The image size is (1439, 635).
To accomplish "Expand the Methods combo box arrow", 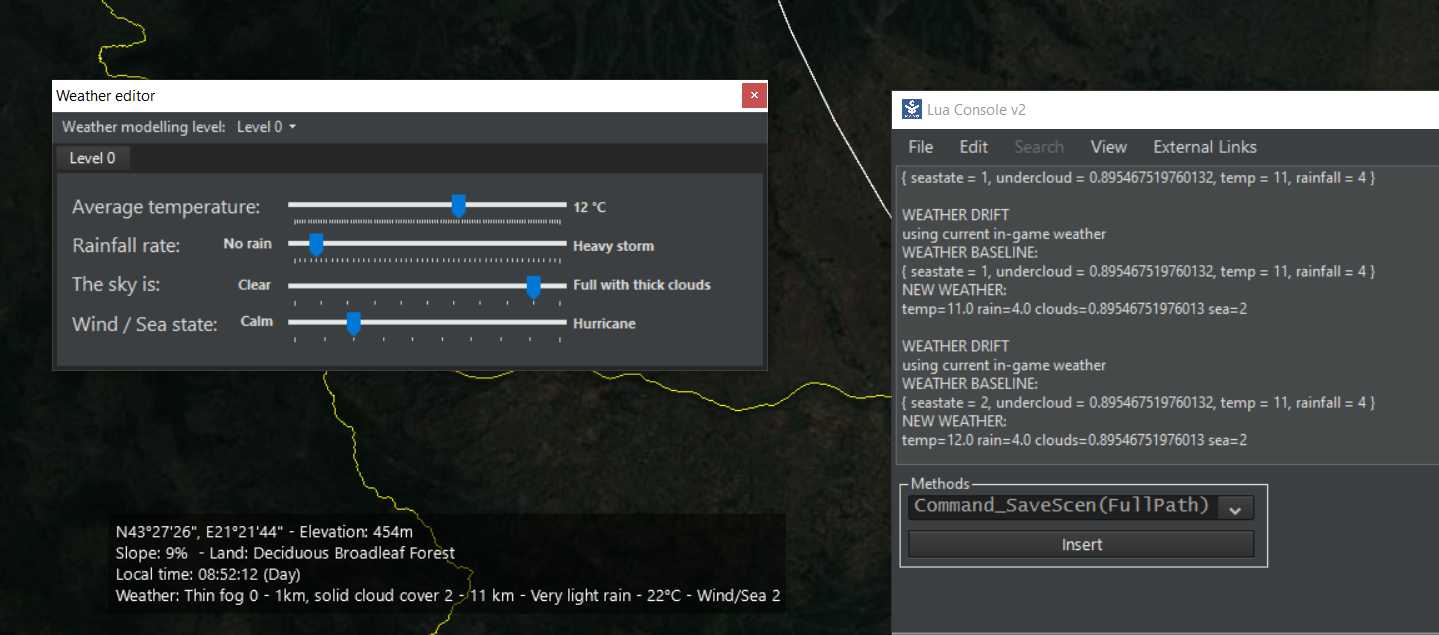I will pos(1235,508).
